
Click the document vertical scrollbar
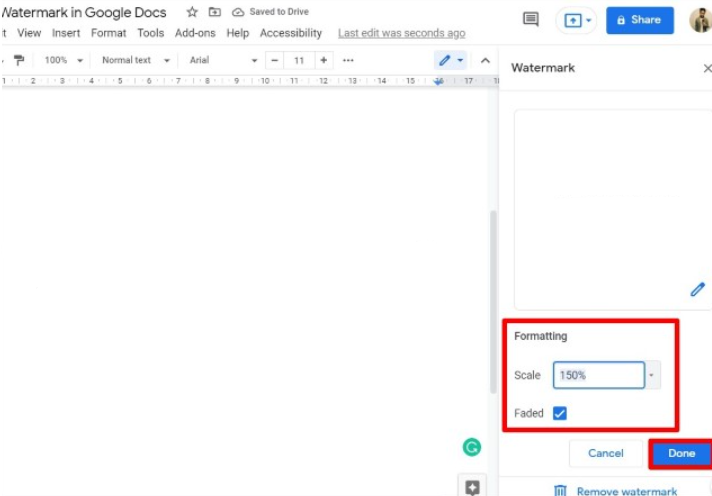[493, 303]
